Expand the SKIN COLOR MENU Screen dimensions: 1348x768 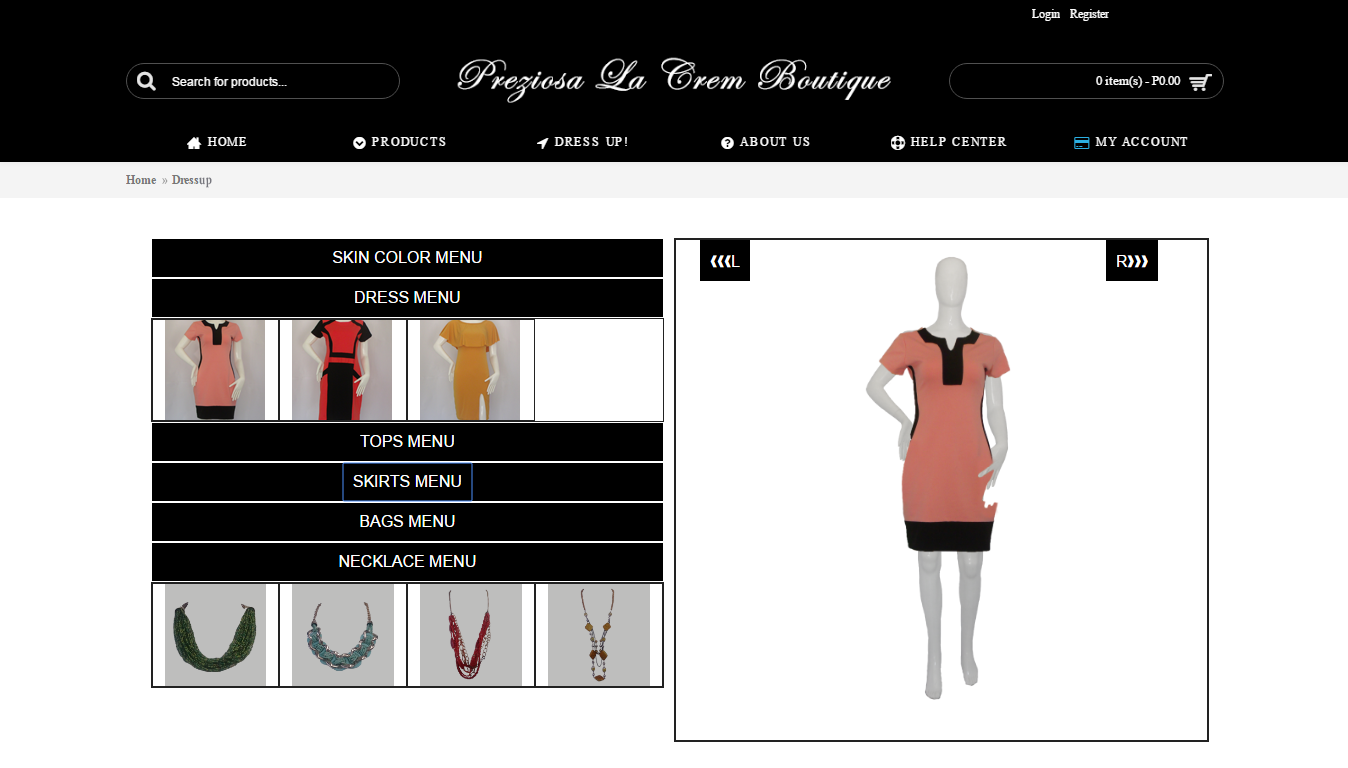(407, 258)
